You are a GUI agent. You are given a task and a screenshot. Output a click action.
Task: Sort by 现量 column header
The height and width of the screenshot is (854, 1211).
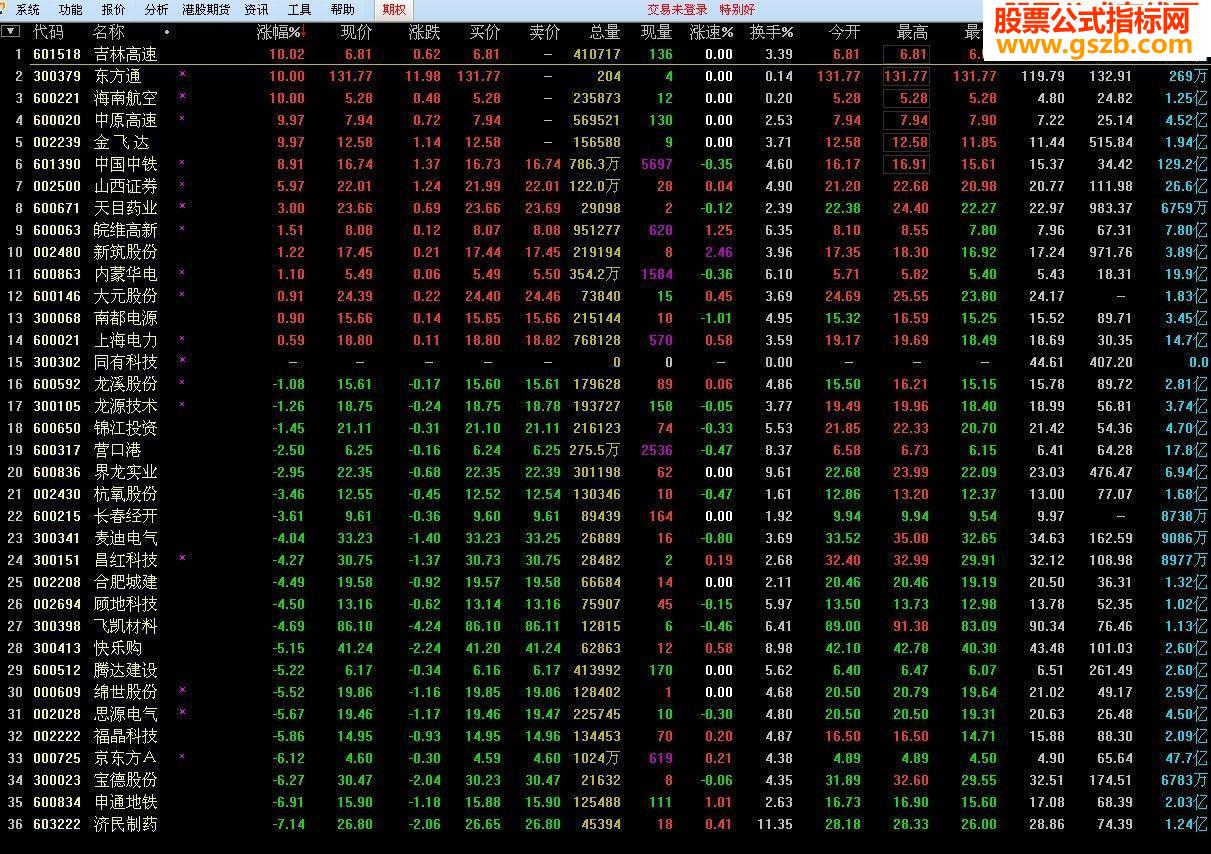pos(656,32)
